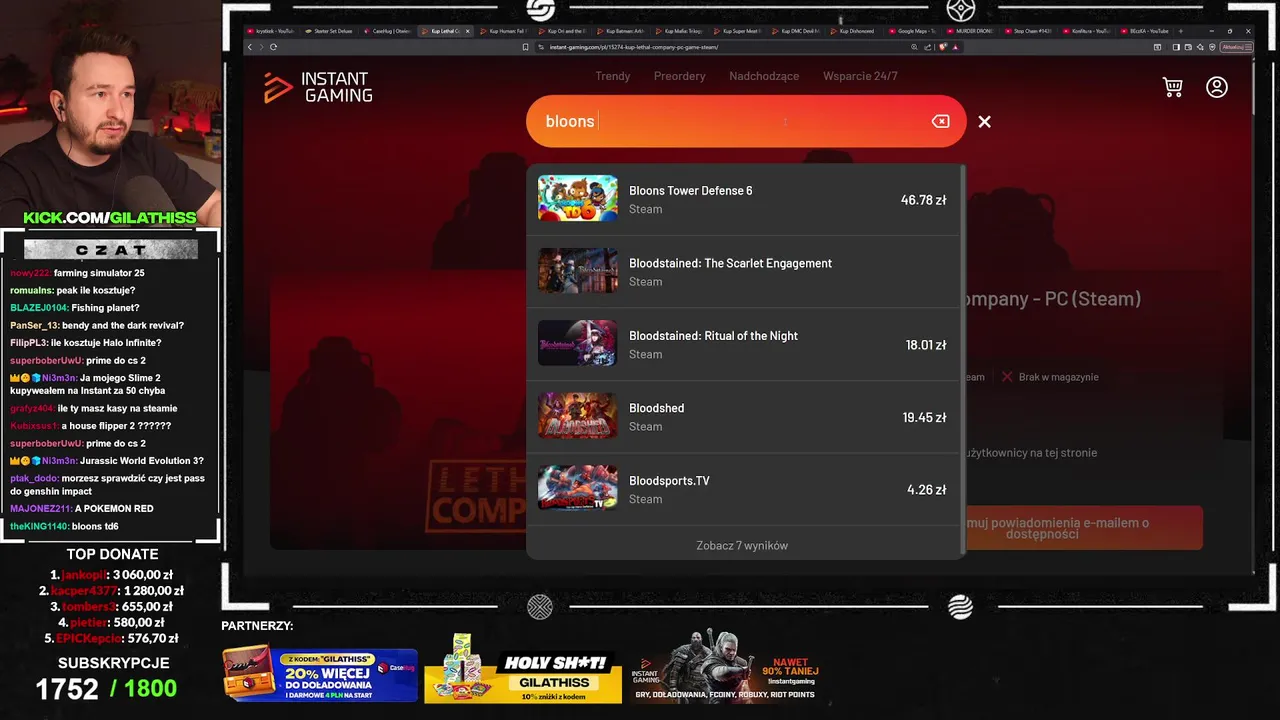Click Bloodstained Scarlet Engagement thumbnail

click(578, 271)
